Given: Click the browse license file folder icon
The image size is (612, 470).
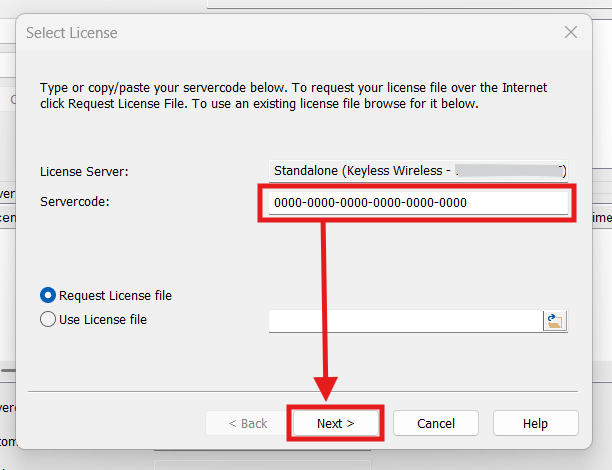Looking at the screenshot, I should coord(554,320).
